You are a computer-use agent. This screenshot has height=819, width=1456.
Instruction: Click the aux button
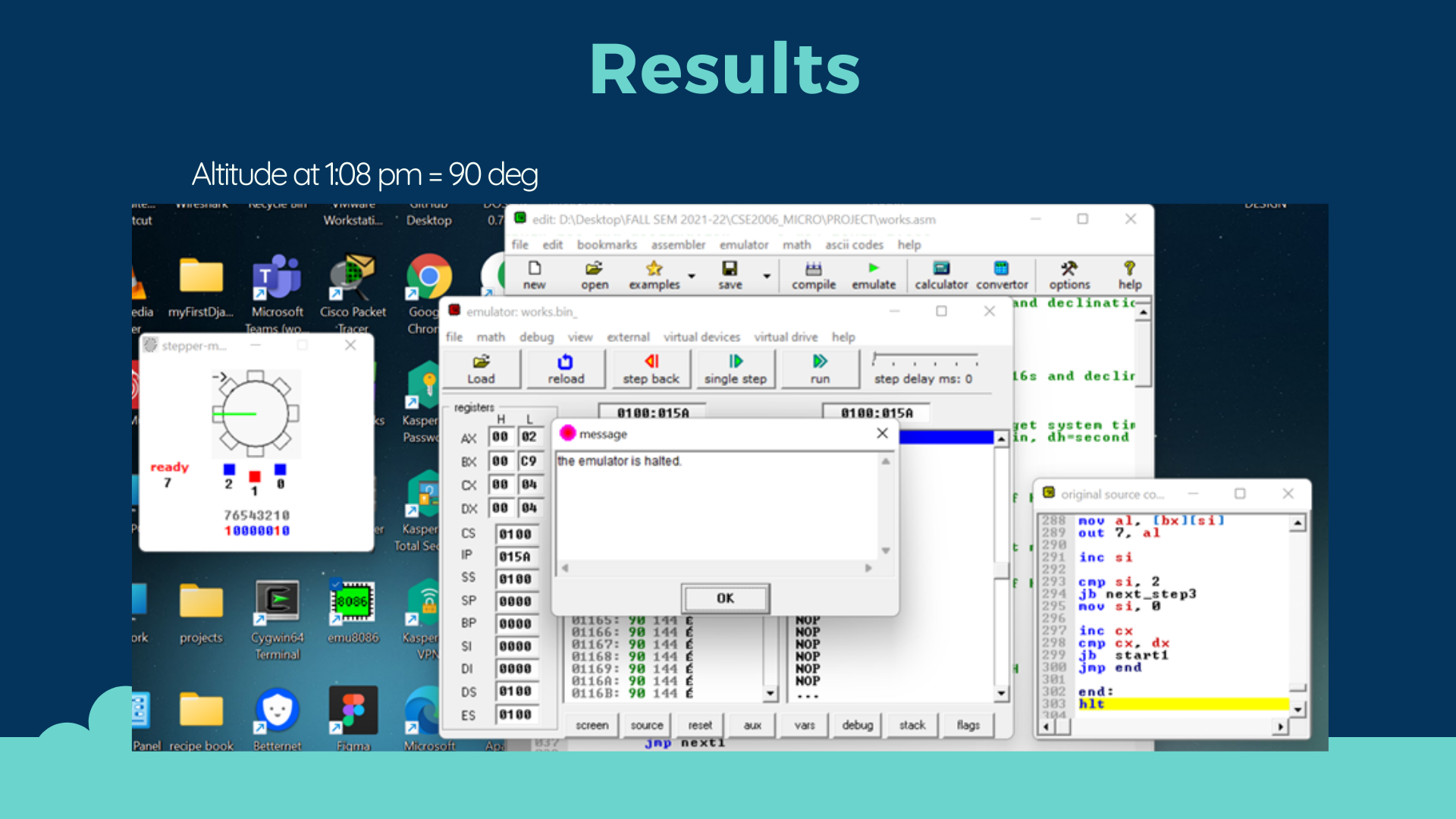click(752, 725)
